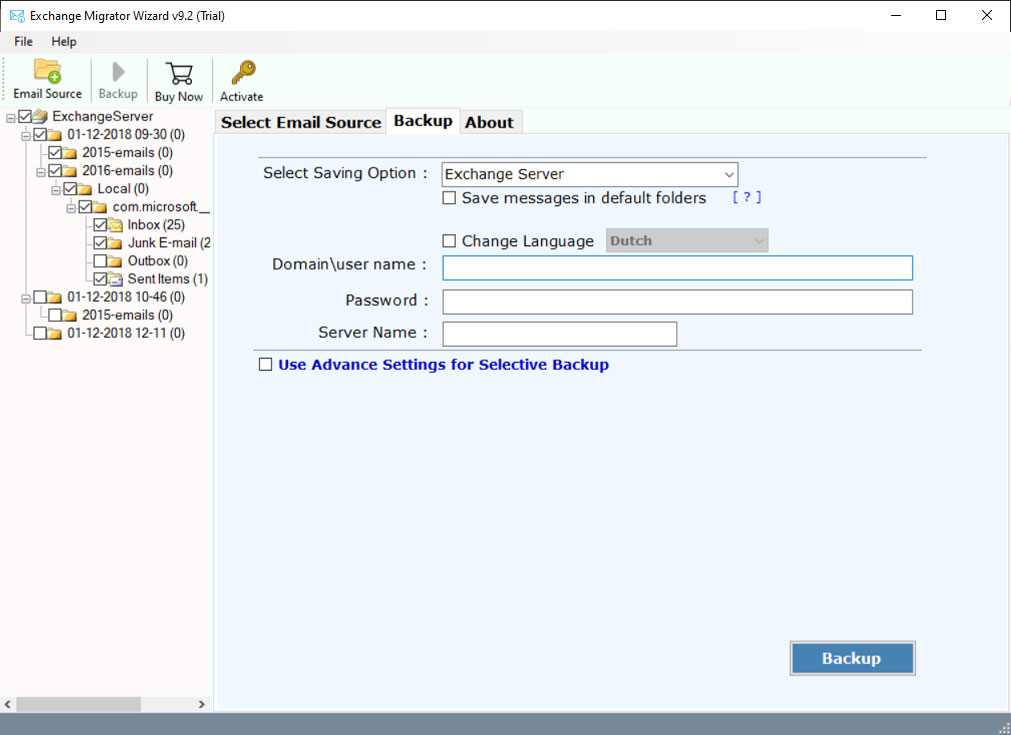Uncheck the Inbox (25) checkbox
Image resolution: width=1011 pixels, height=735 pixels.
tap(100, 225)
